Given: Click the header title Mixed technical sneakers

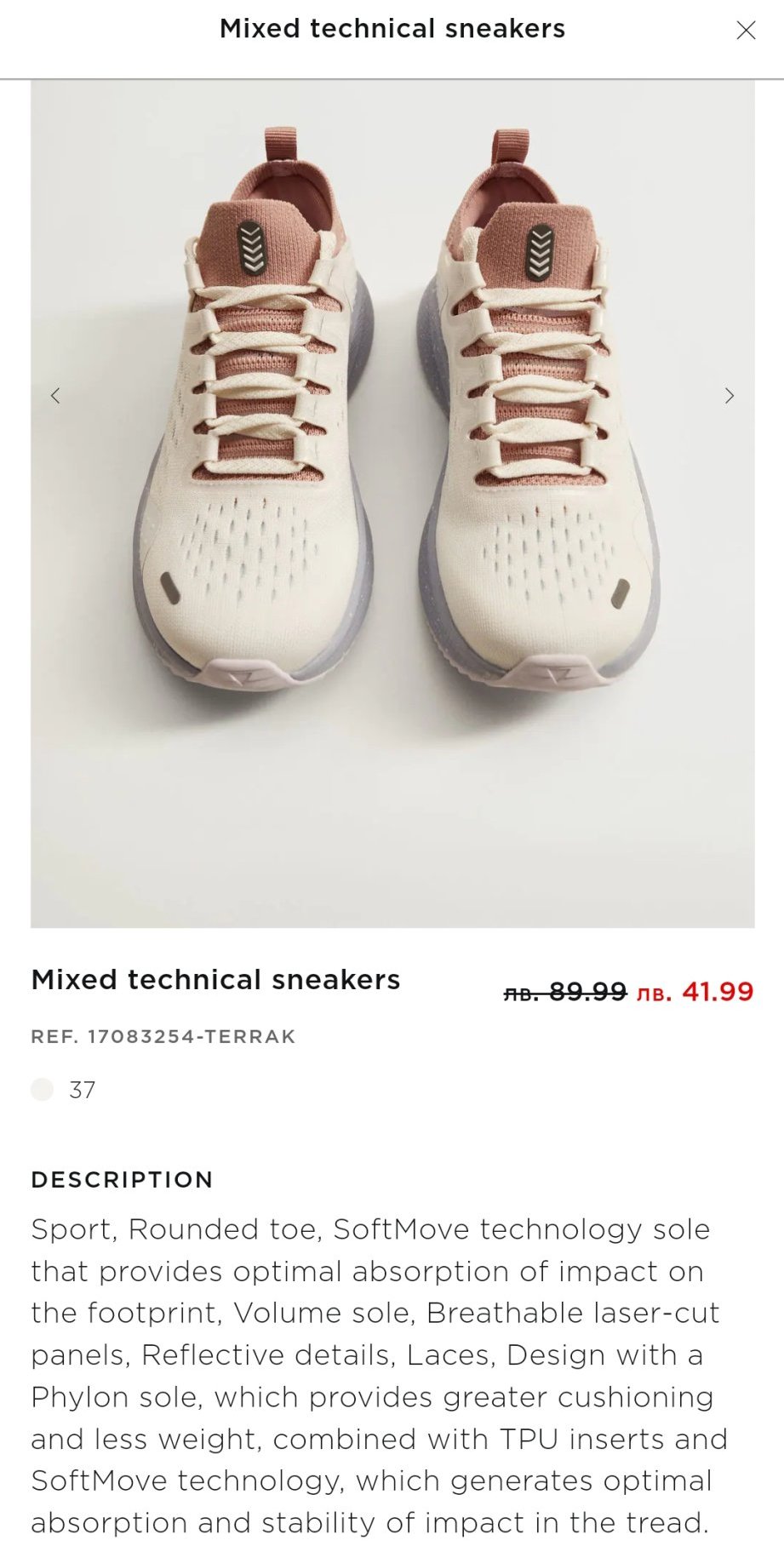Looking at the screenshot, I should [x=392, y=29].
